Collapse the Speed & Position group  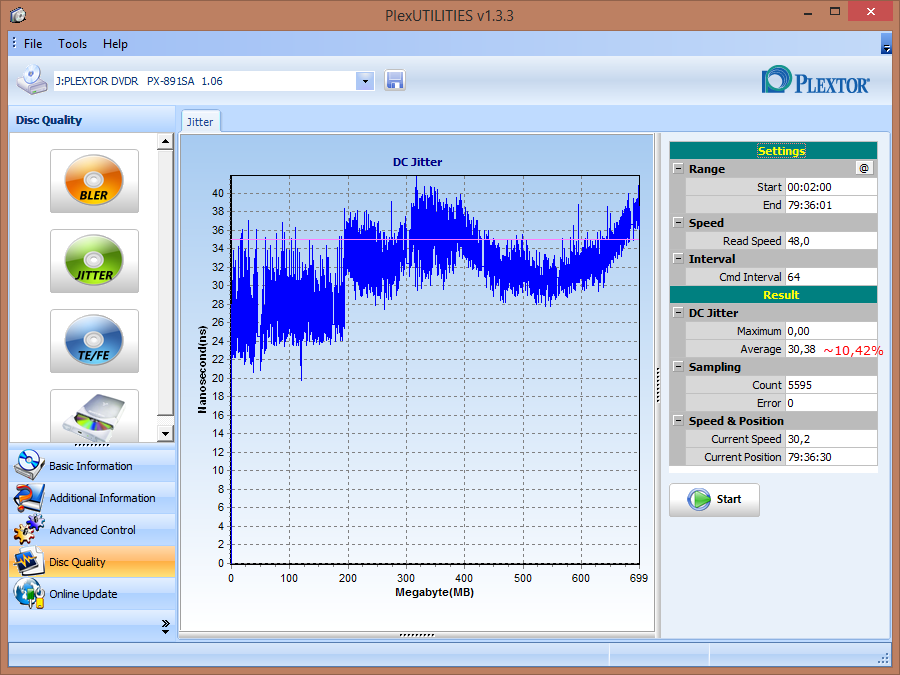tap(678, 421)
